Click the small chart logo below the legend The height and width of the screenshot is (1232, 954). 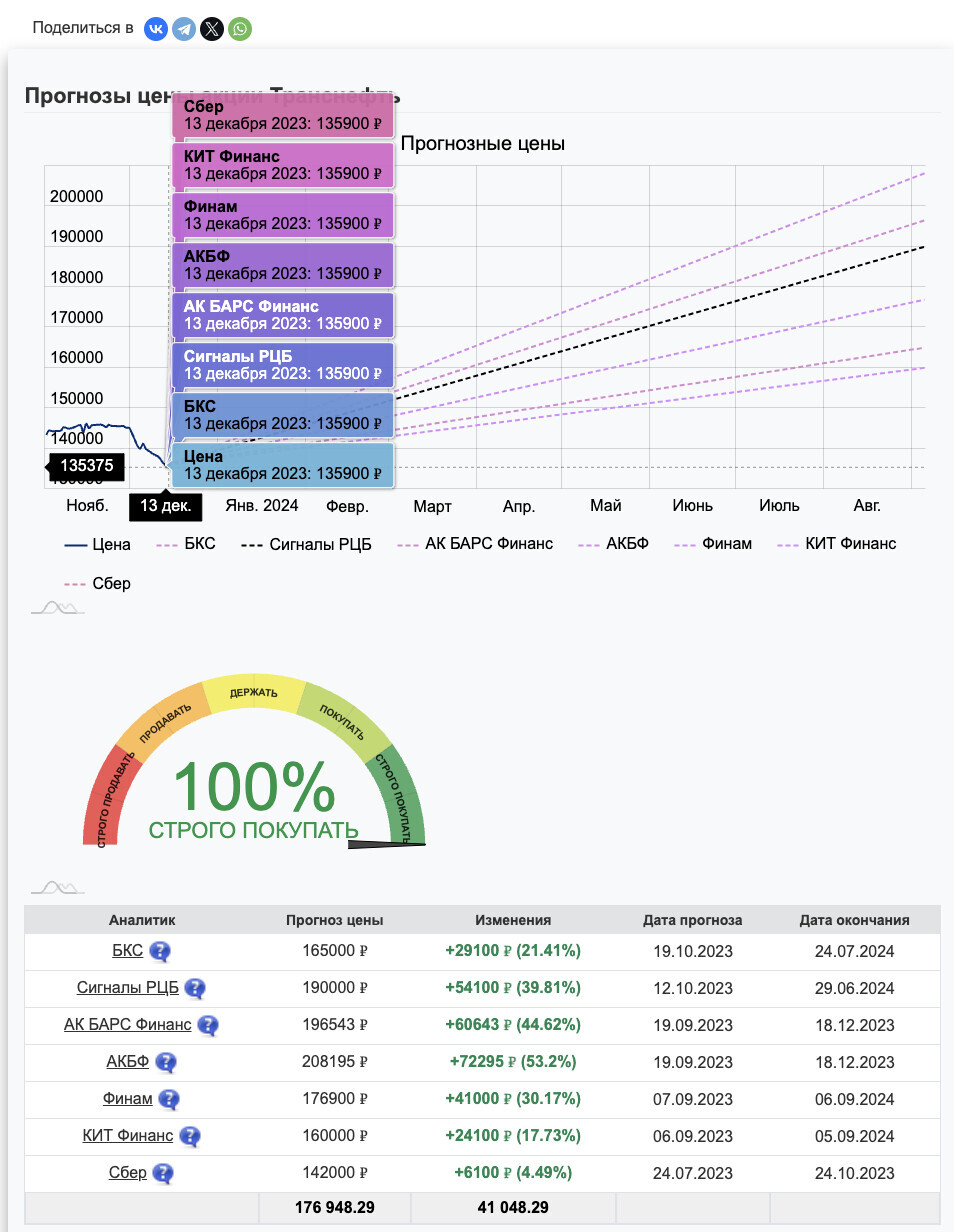tap(57, 608)
